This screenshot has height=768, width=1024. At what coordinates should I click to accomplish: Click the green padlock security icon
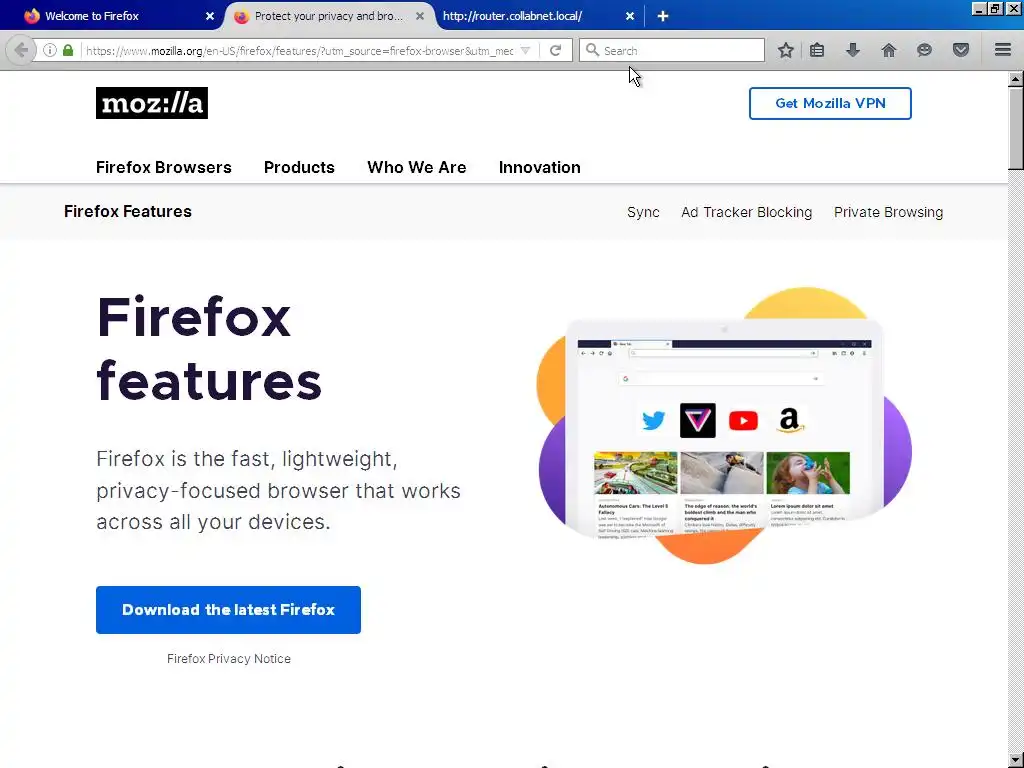68,50
